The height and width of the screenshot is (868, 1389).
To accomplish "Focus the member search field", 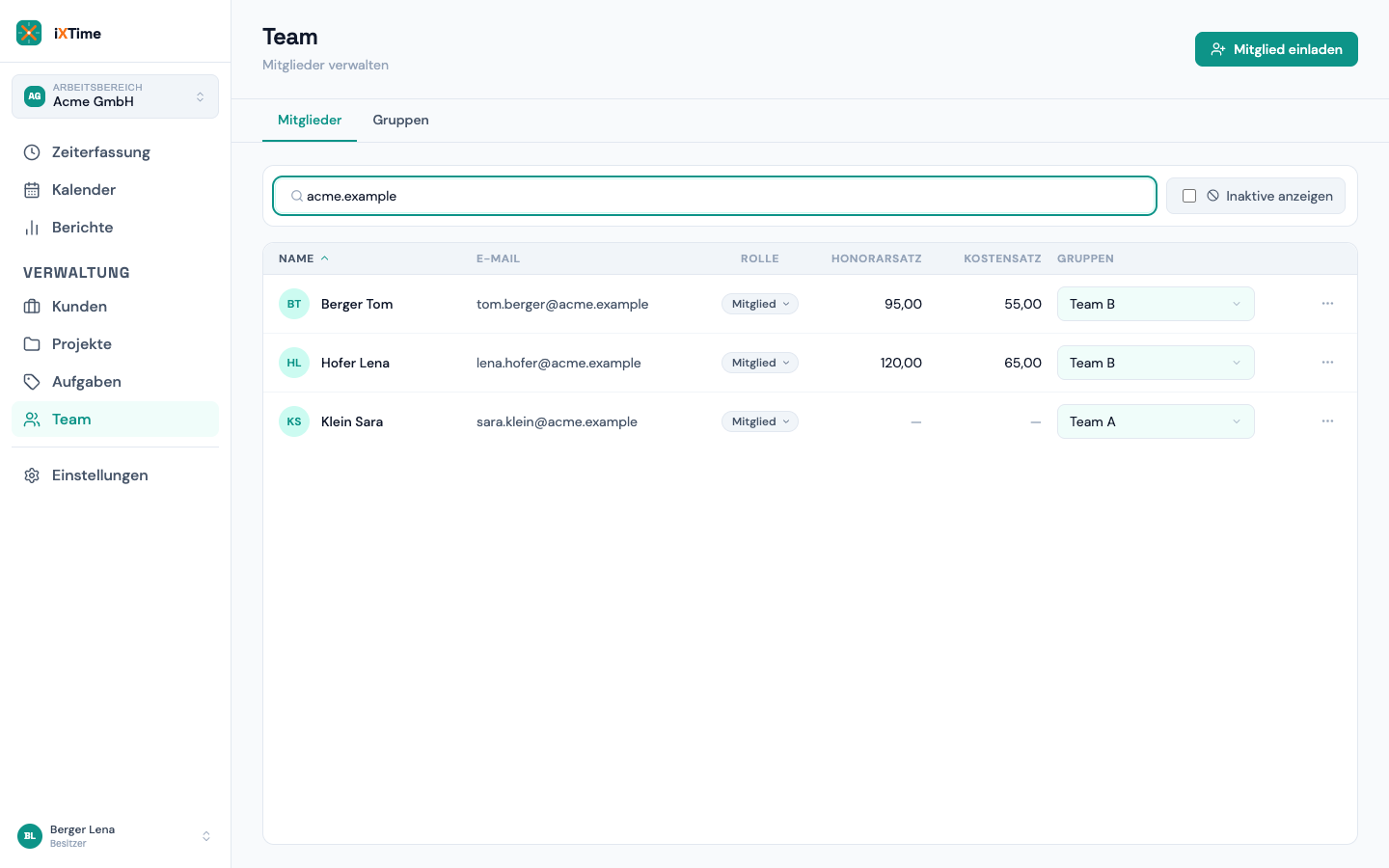I will pos(715,196).
